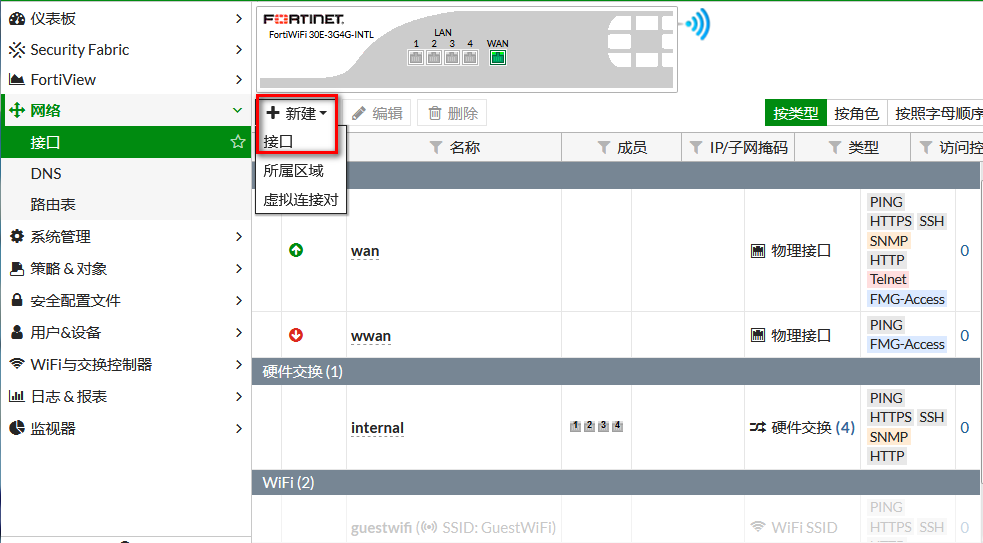Screen dimensions: 983x543
Task: Choose 虚拟连接对 from the dropdown menu
Action: [x=300, y=200]
